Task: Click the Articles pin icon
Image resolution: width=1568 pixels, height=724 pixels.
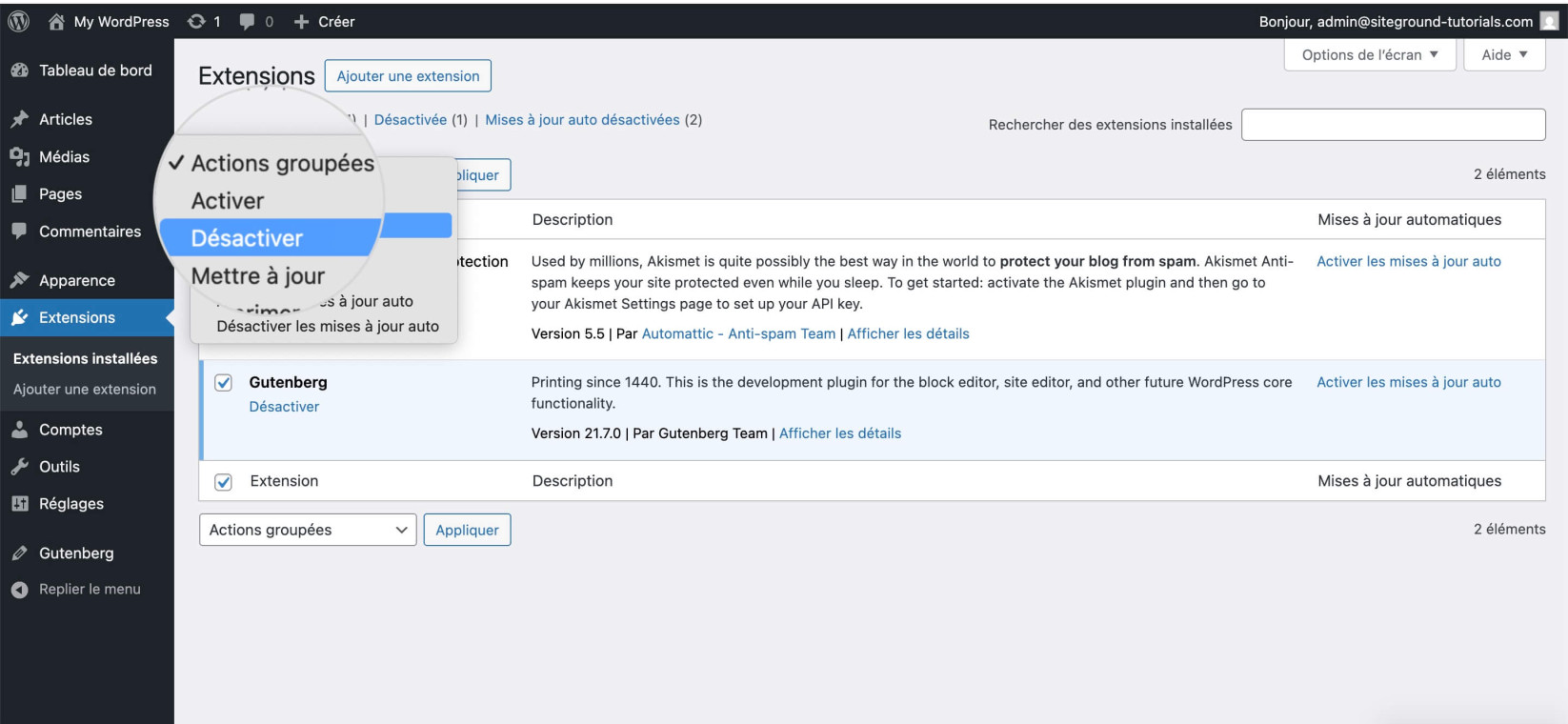Action: 19,119
